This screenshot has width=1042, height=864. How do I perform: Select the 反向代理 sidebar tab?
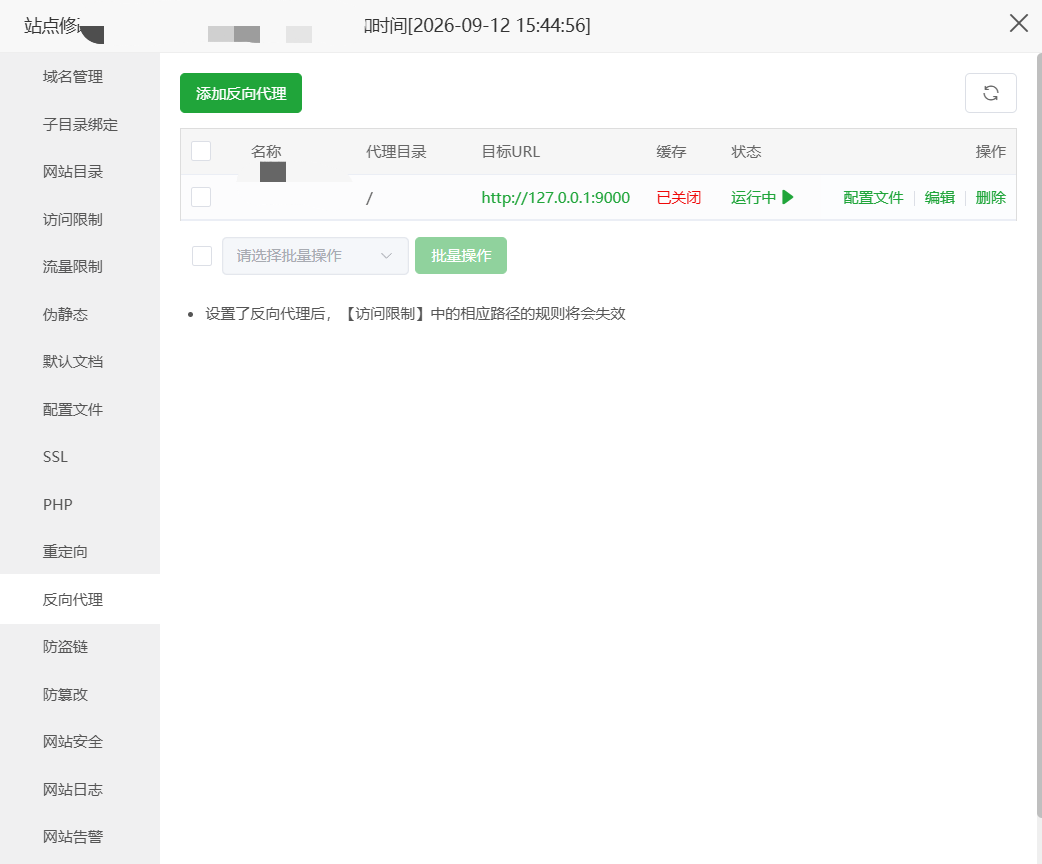(80, 599)
